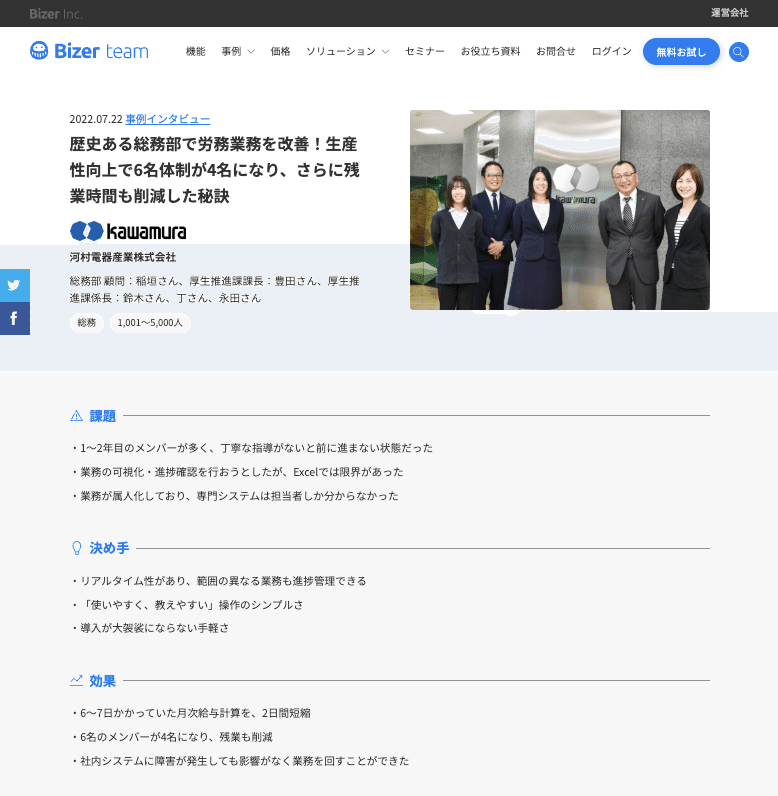Click the ログイン link
This screenshot has height=796, width=778.
coord(612,51)
